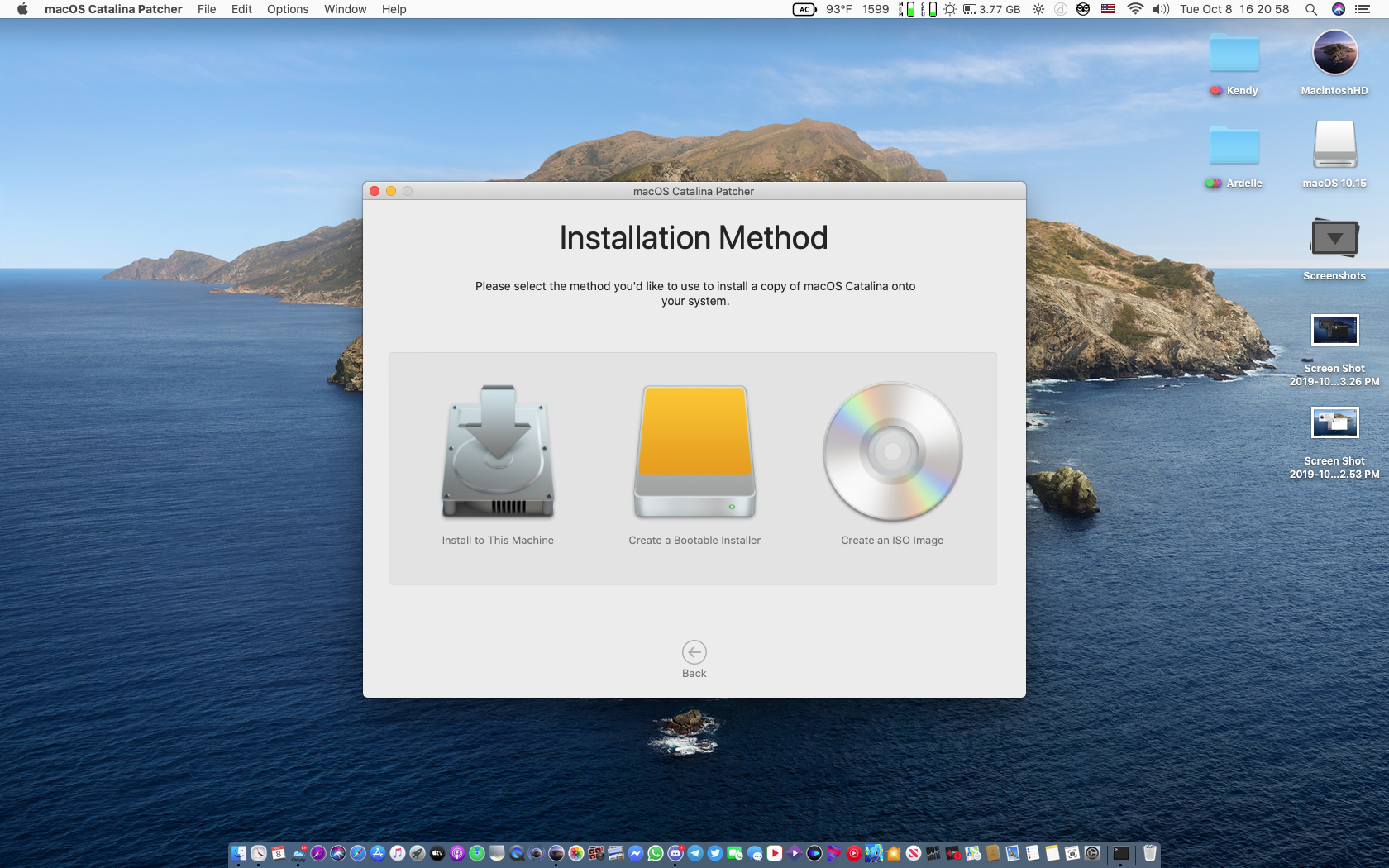Open Spotlight search in the menu bar
This screenshot has width=1389, height=868.
(1310, 9)
